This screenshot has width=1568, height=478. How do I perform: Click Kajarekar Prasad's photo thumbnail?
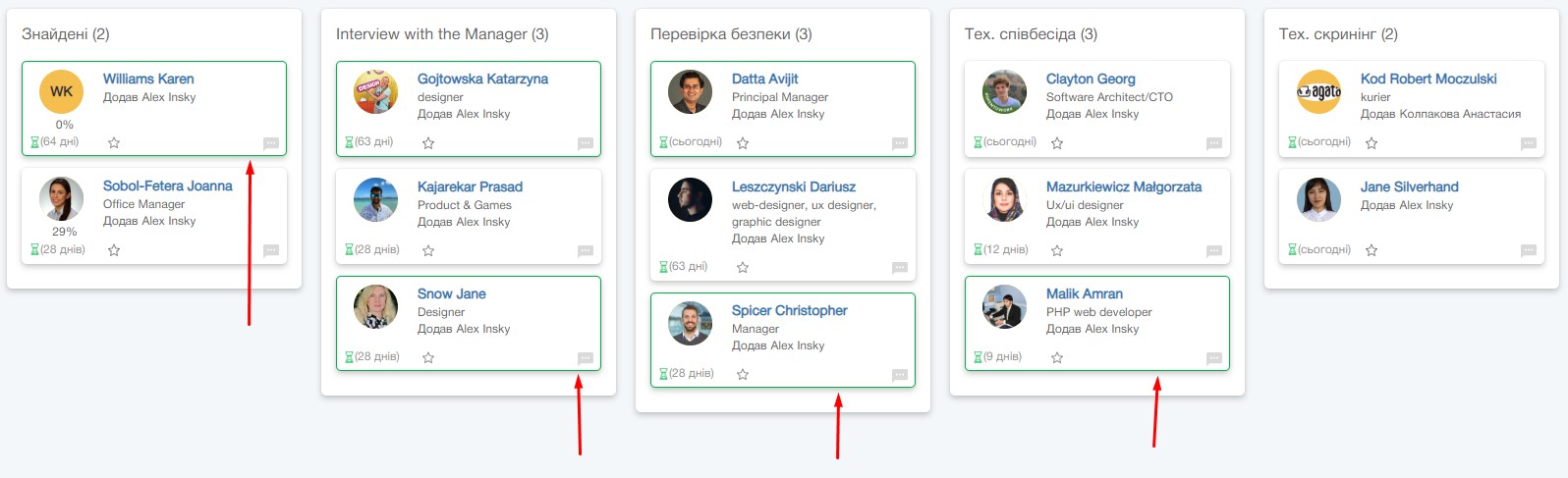(x=375, y=199)
